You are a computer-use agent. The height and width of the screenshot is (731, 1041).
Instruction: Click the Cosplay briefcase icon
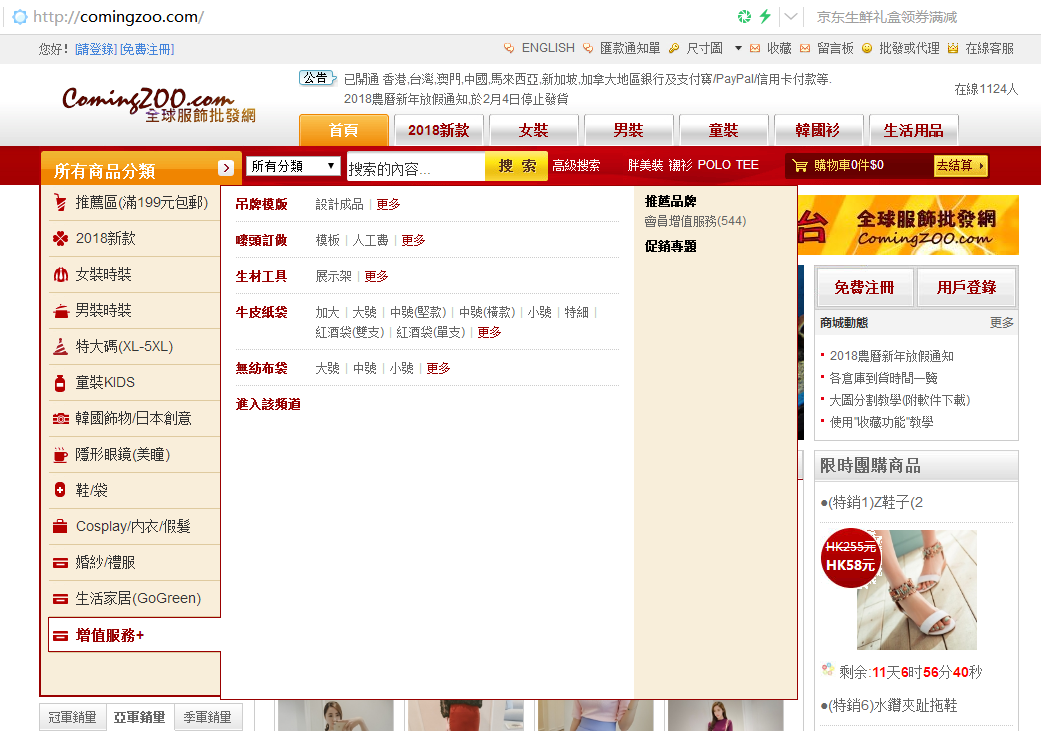61,527
